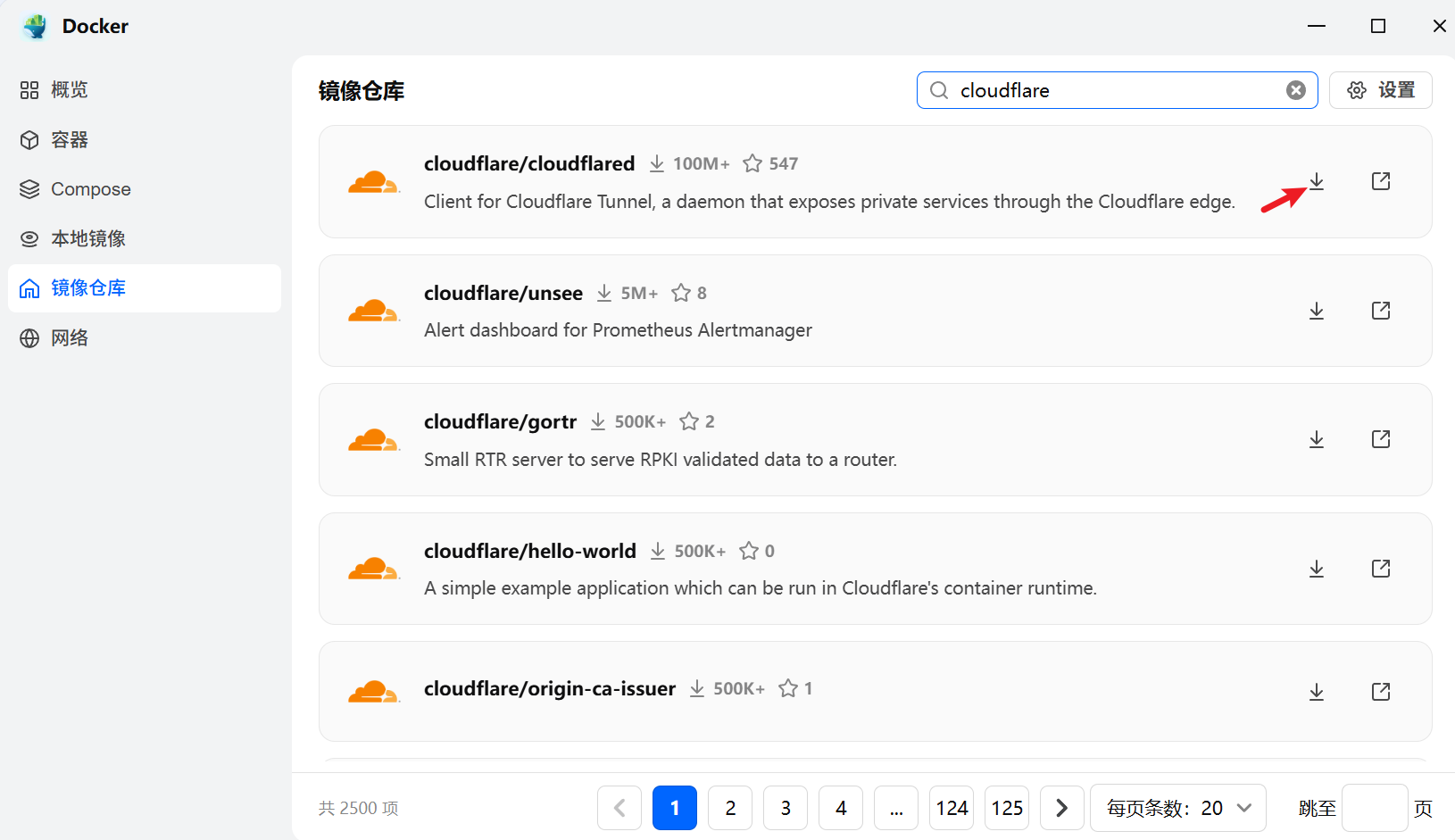Click the cloudflare/hello-world repository name
This screenshot has height=840, width=1455.
(530, 551)
